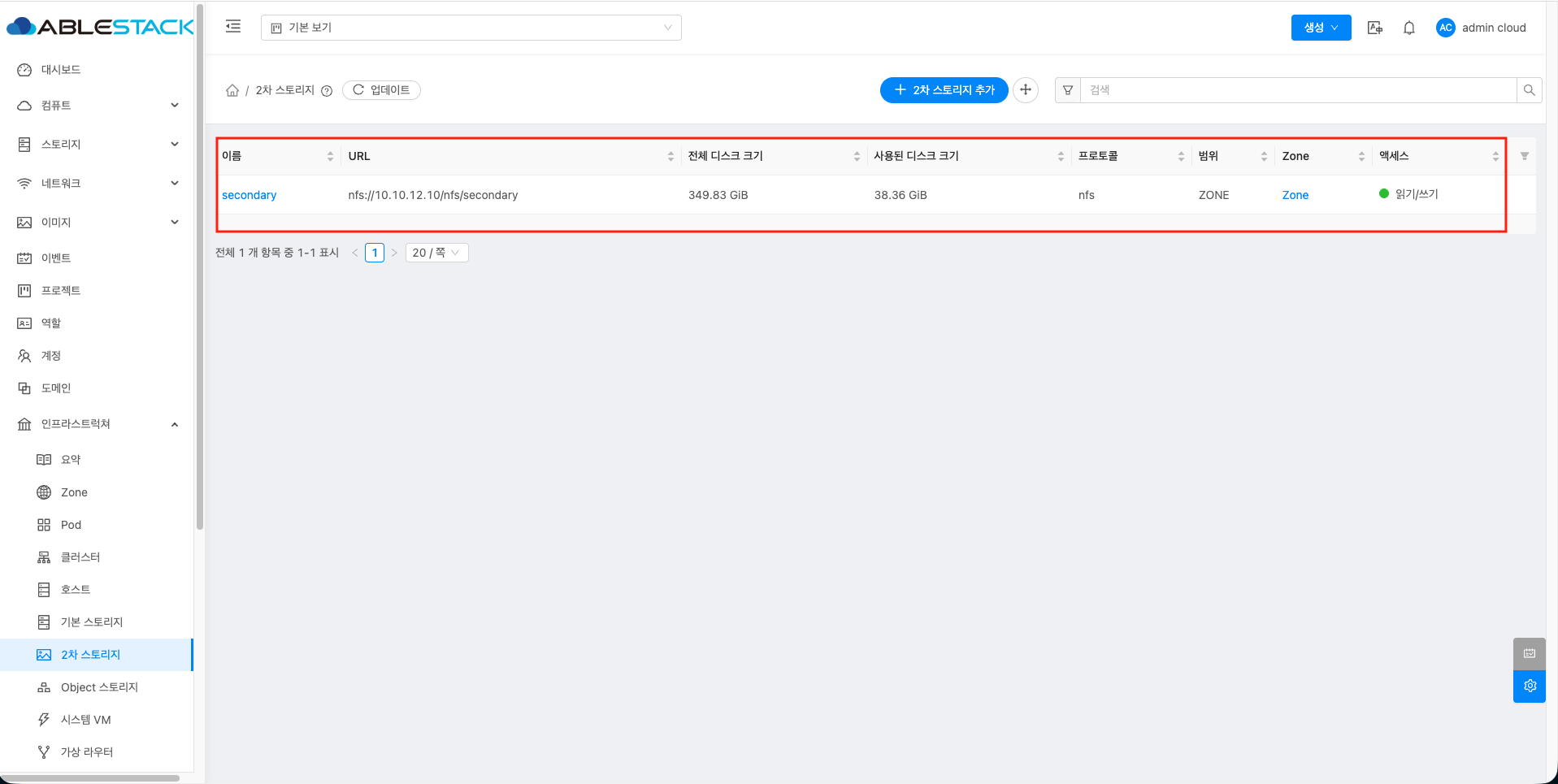Select 2차 스토리지 in the sidebar
The height and width of the screenshot is (784, 1558).
[98, 655]
